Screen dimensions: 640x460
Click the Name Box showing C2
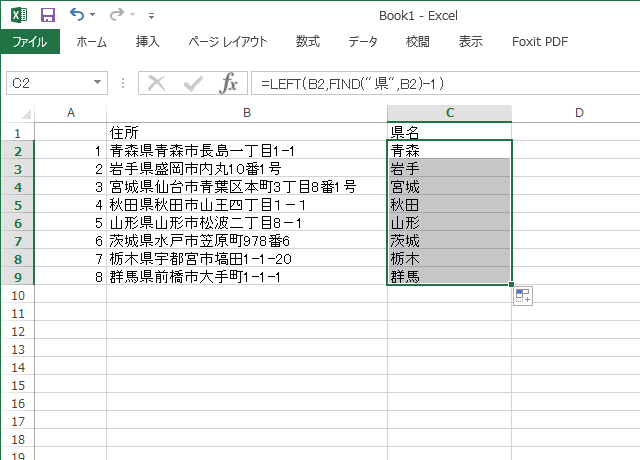pyautogui.click(x=49, y=83)
